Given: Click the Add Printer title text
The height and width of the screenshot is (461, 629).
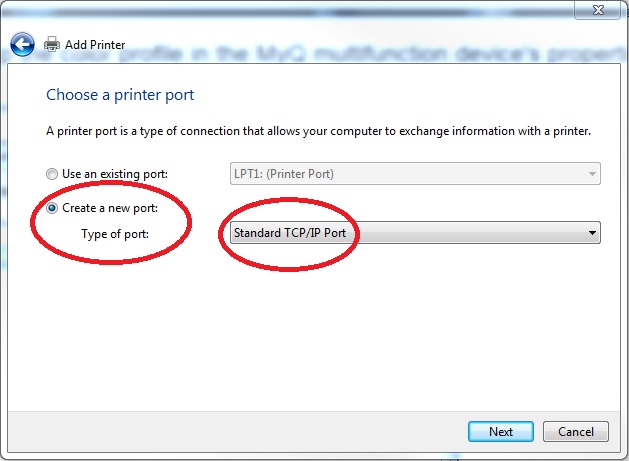Looking at the screenshot, I should coord(95,45).
